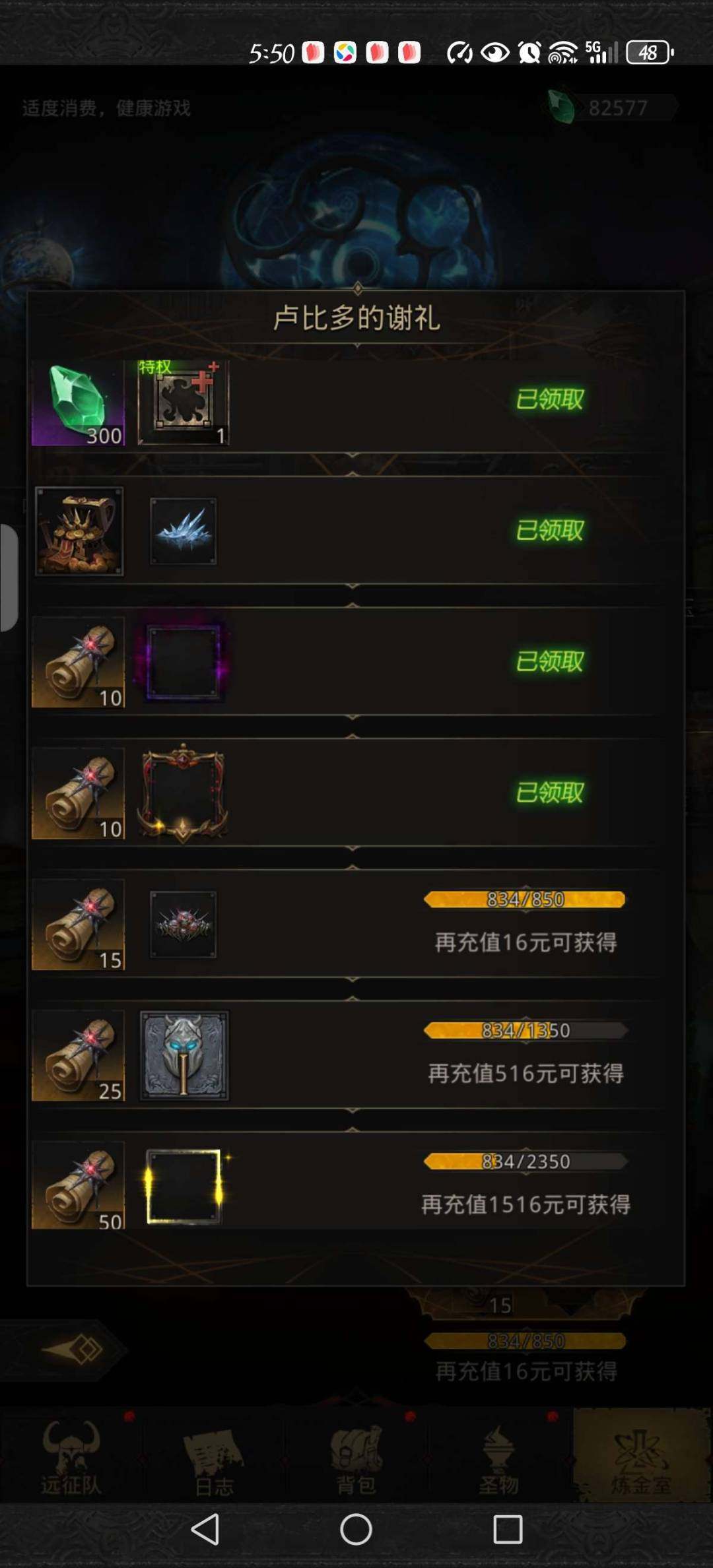Screen dimensions: 713x1568
Task: Tap the scroll reward with quantity 50
Action: (x=78, y=1186)
